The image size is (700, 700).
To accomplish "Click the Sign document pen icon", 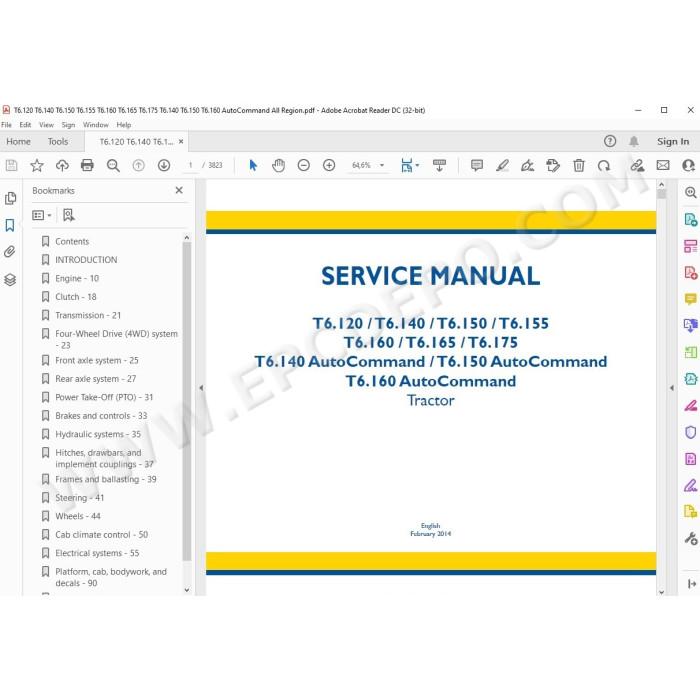I will (x=528, y=165).
